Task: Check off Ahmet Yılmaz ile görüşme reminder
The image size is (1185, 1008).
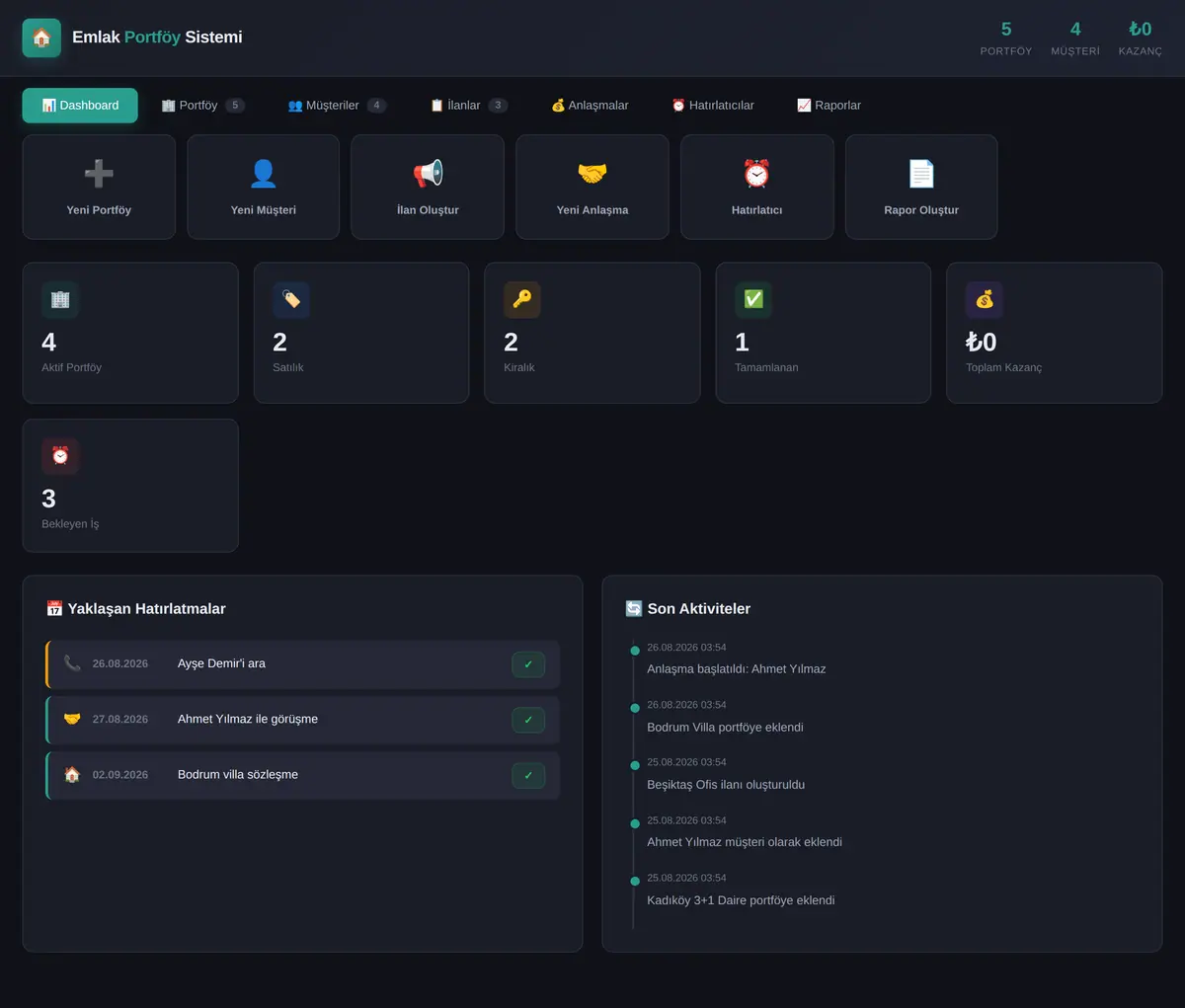Action: point(528,720)
